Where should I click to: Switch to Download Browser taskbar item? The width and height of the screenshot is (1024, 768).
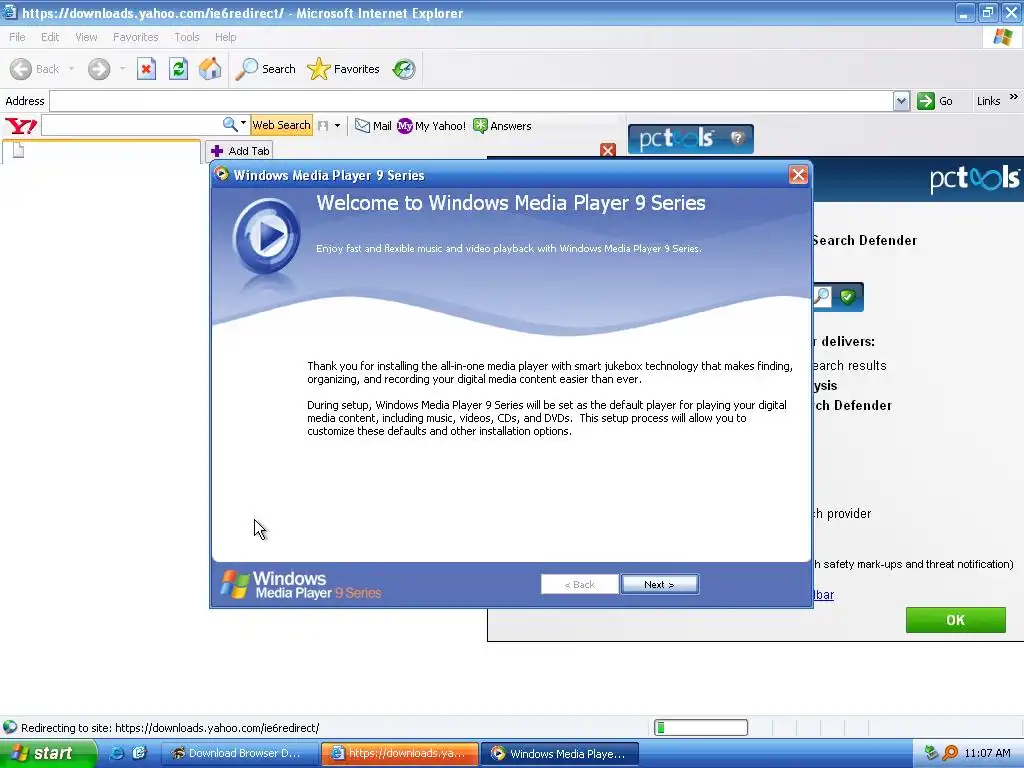tap(240, 753)
